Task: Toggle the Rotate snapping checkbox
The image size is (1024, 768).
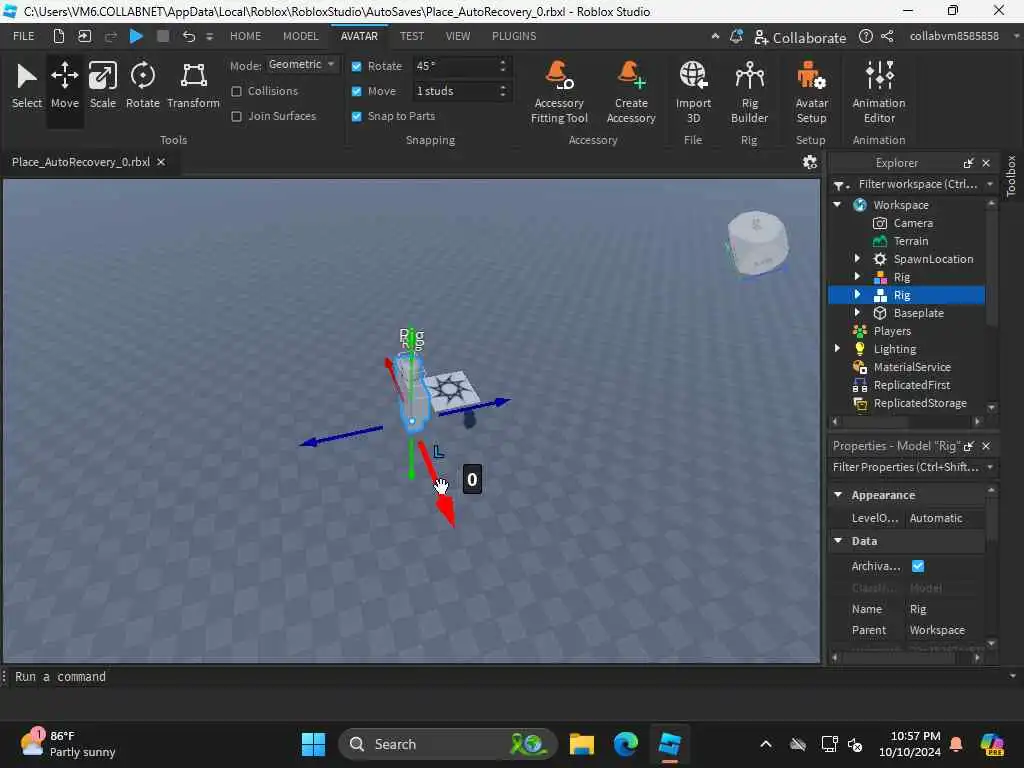Action: [x=357, y=66]
